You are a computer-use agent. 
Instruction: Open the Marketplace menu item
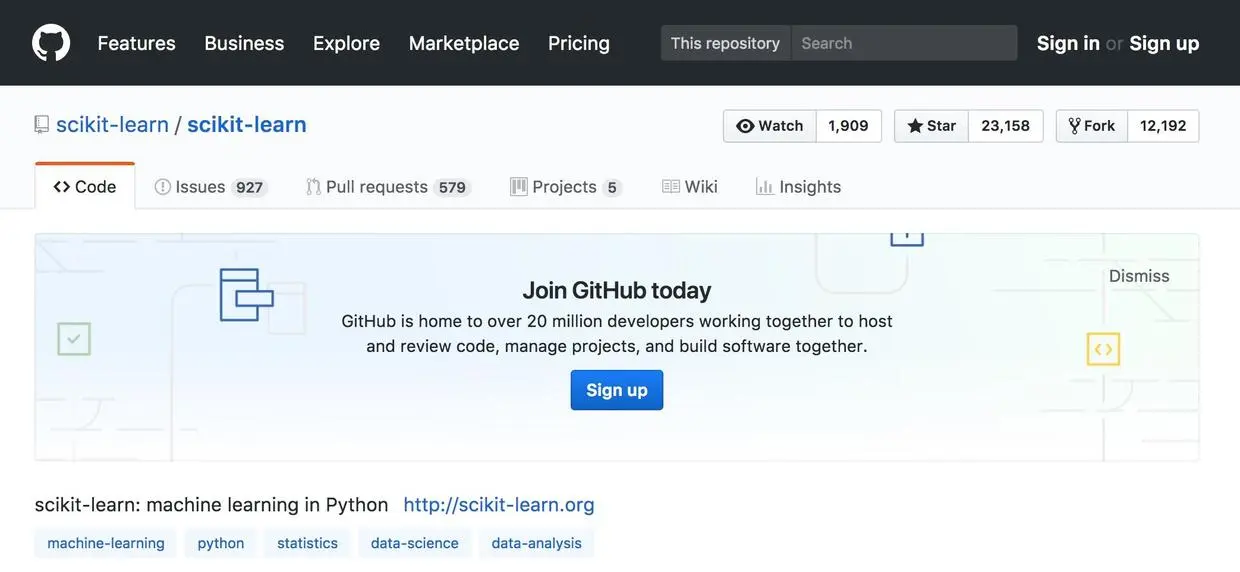(464, 43)
